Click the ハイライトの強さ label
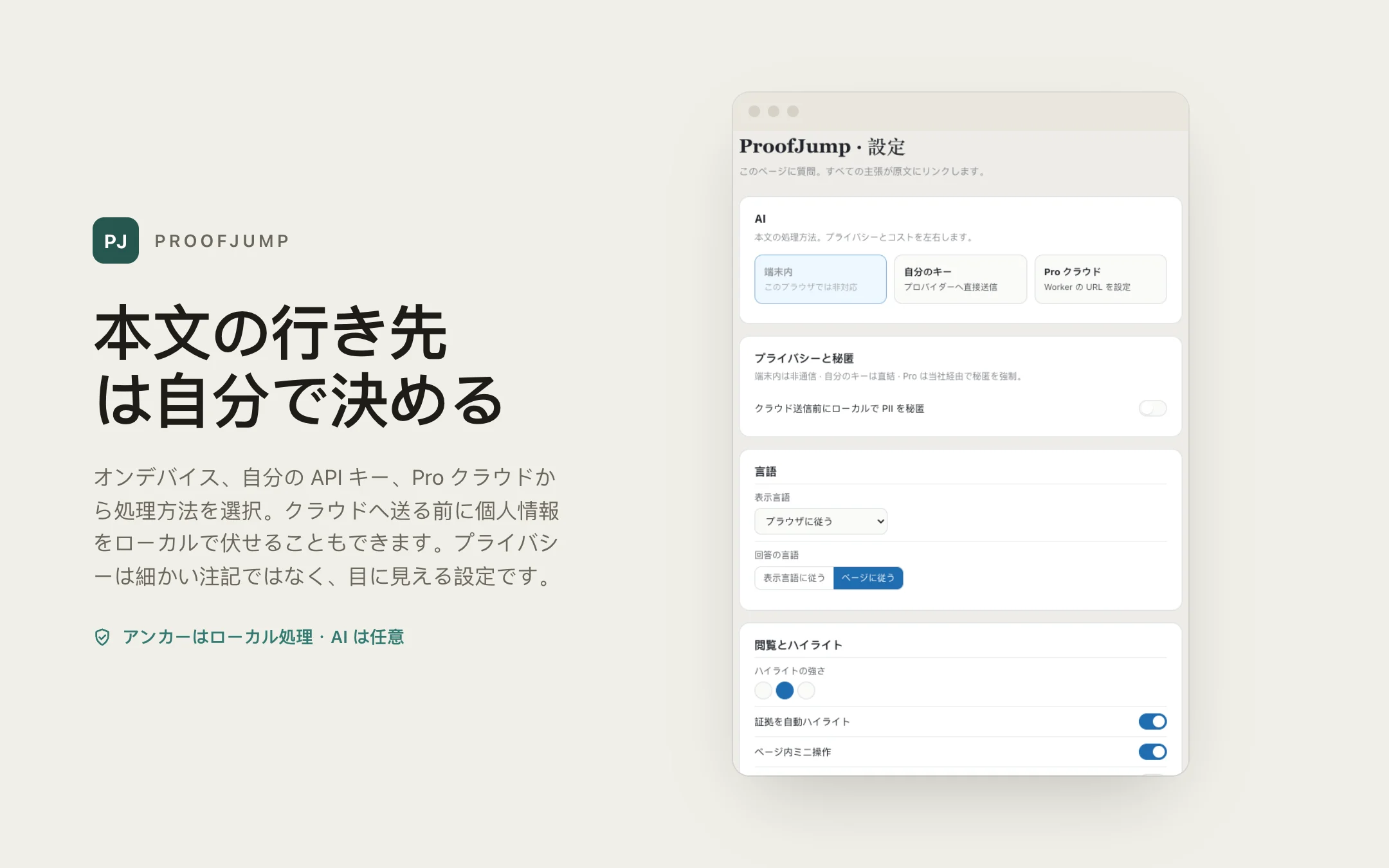Viewport: 1389px width, 868px height. tap(790, 671)
